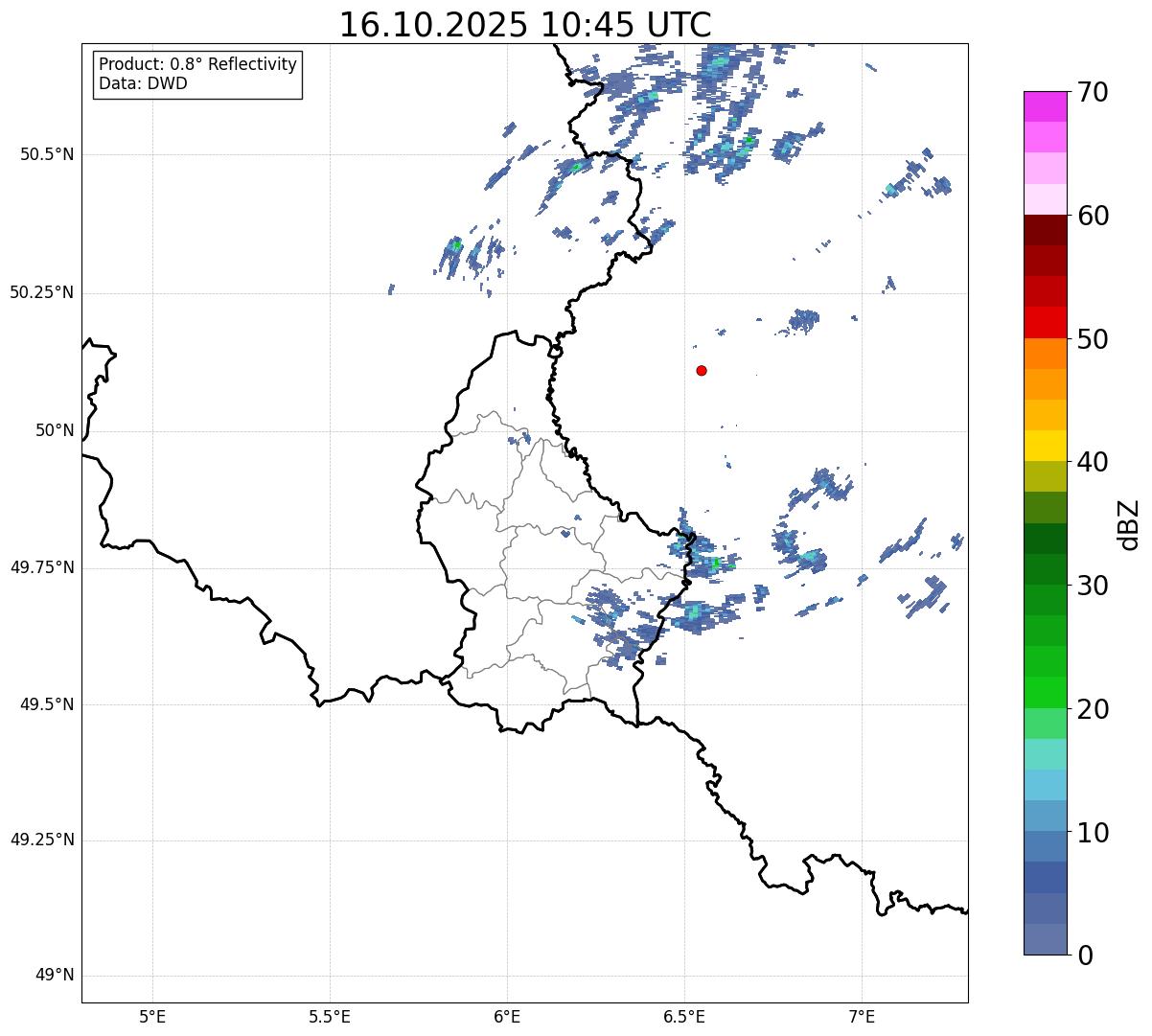Click the colorbar 'dBZ' axis label
Screen dimensions: 1152x1036
(1128, 524)
